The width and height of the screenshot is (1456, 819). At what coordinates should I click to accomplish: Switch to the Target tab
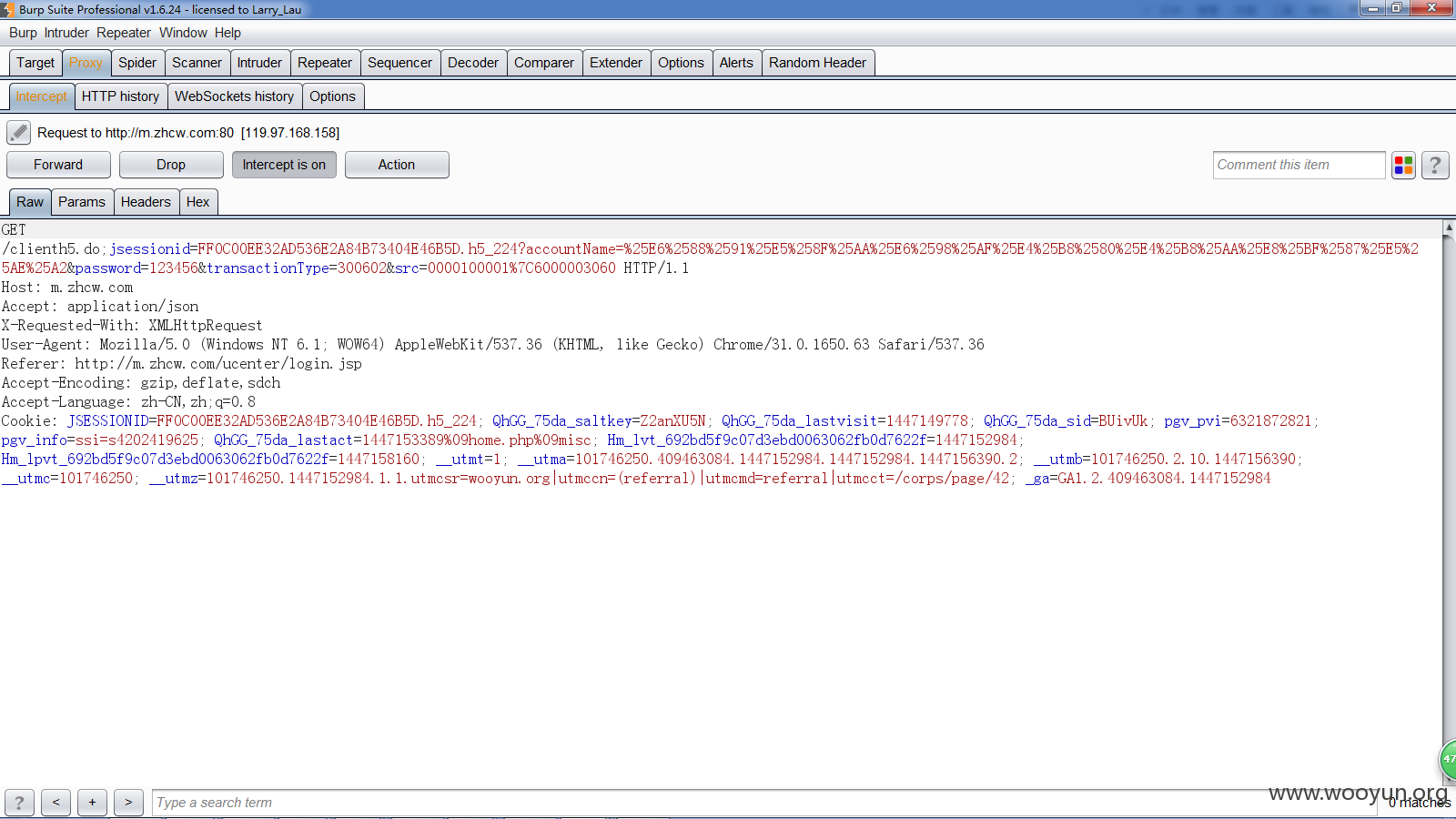click(35, 63)
